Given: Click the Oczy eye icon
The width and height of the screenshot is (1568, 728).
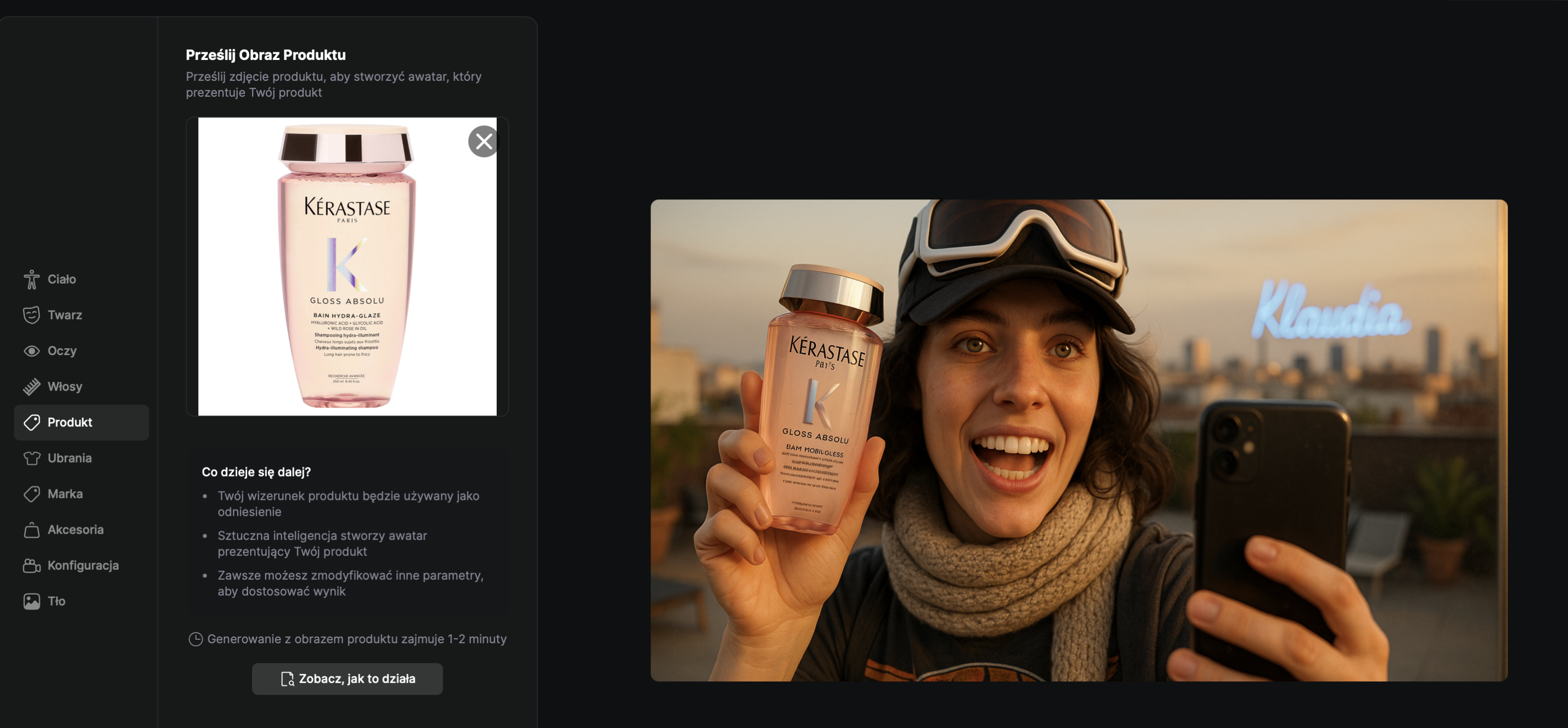Looking at the screenshot, I should point(32,351).
